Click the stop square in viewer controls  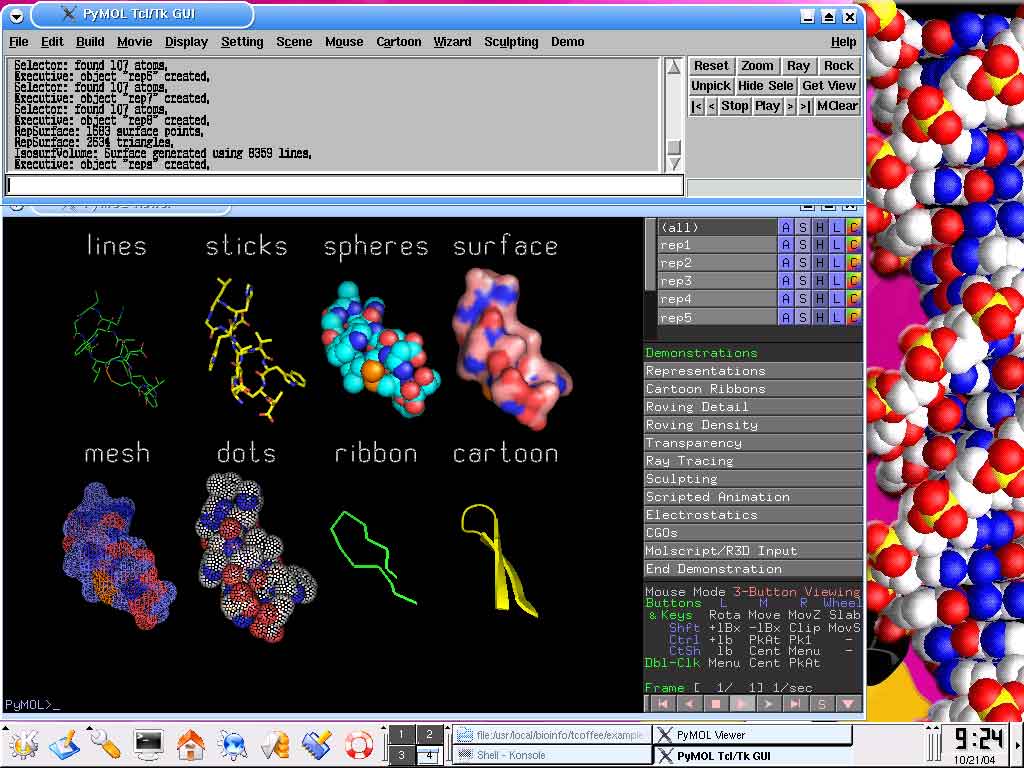pos(716,704)
